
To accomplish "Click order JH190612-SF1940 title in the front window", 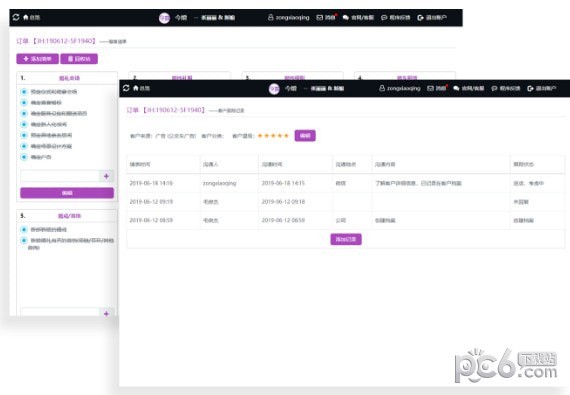I will tap(166, 110).
